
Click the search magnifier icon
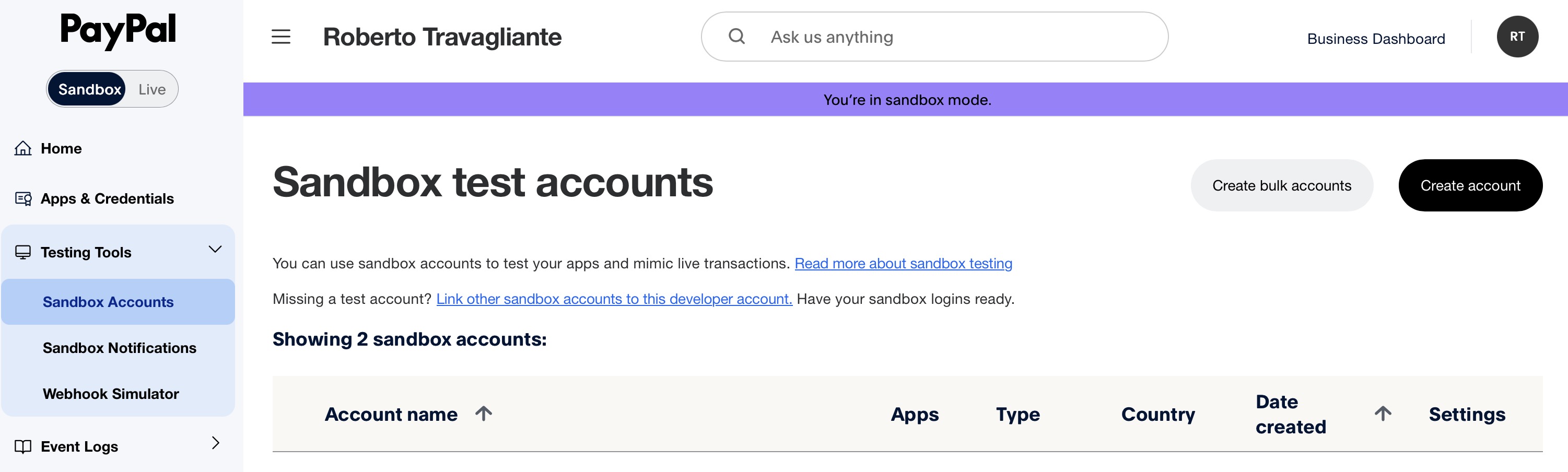(736, 37)
